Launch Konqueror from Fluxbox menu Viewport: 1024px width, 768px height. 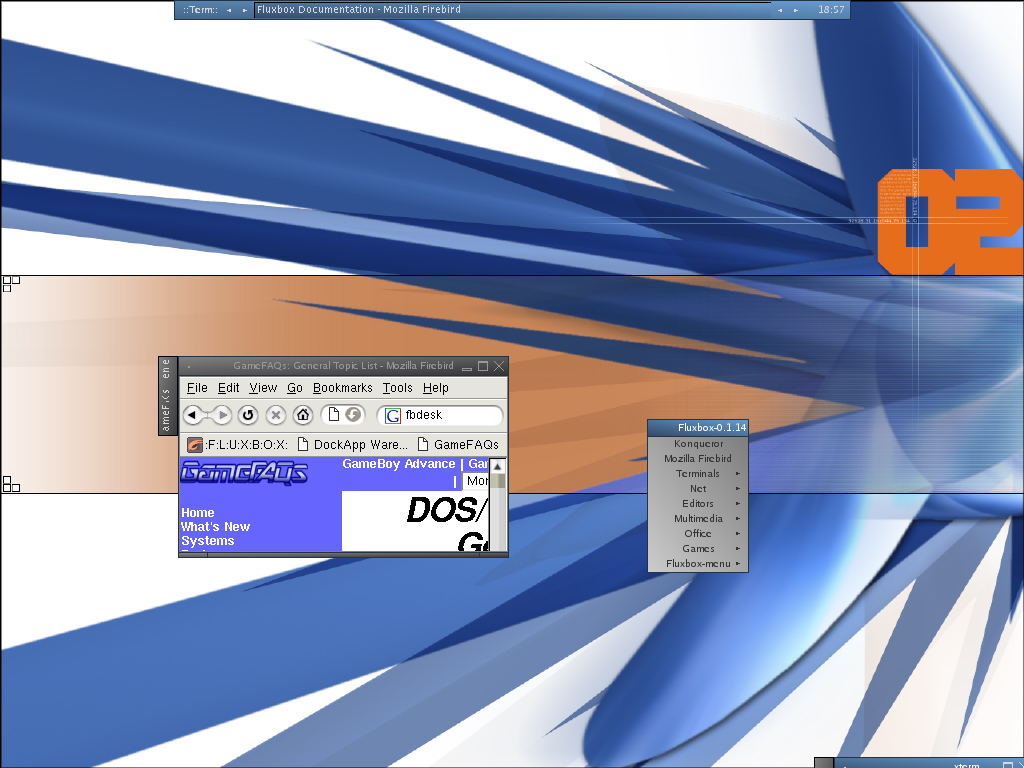(698, 443)
